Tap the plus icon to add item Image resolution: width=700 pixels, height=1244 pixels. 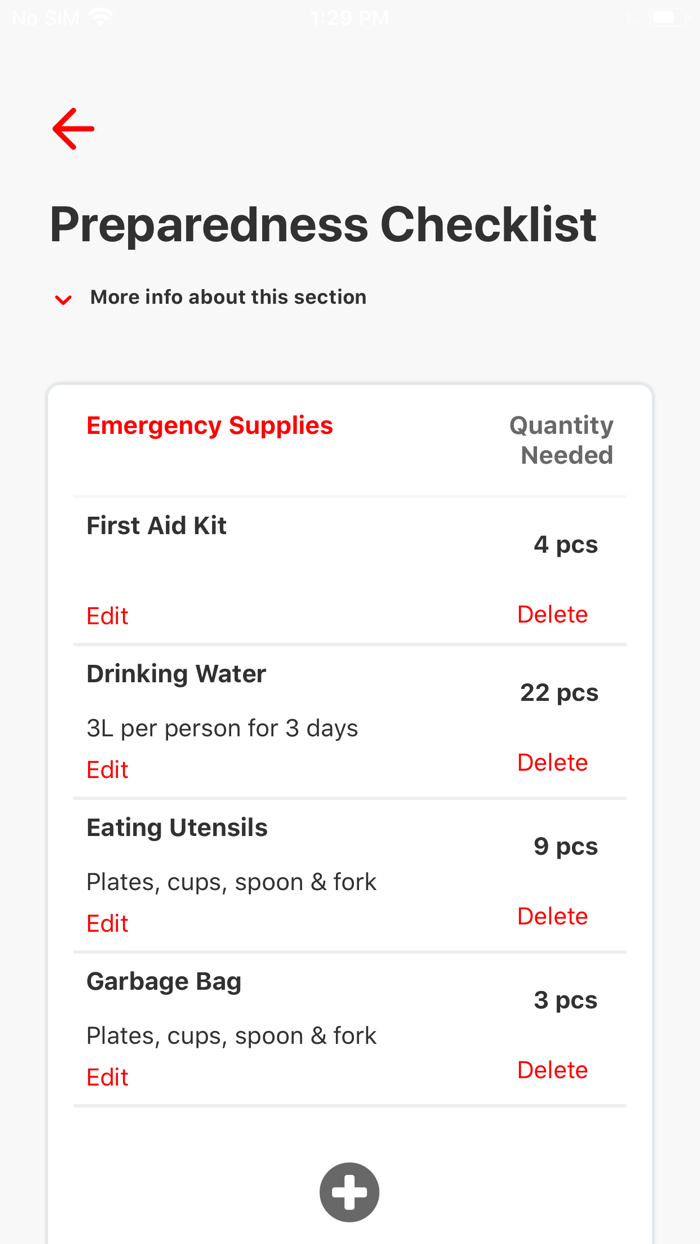[x=349, y=1192]
